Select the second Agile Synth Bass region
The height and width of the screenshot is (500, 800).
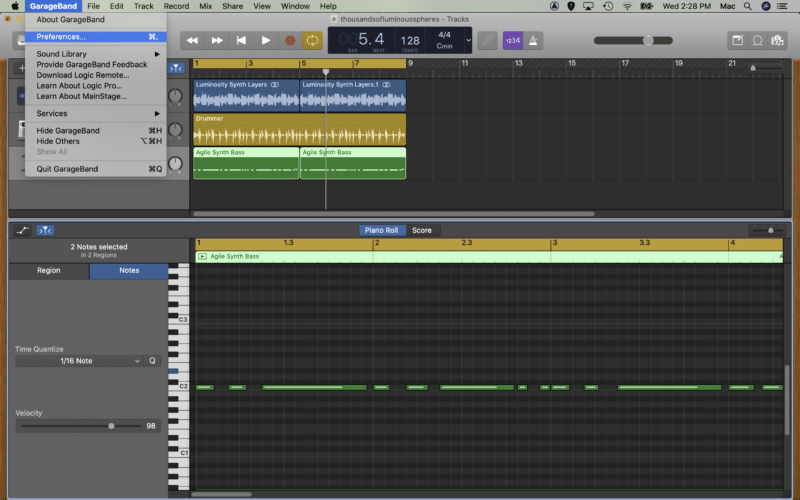pyautogui.click(x=353, y=163)
